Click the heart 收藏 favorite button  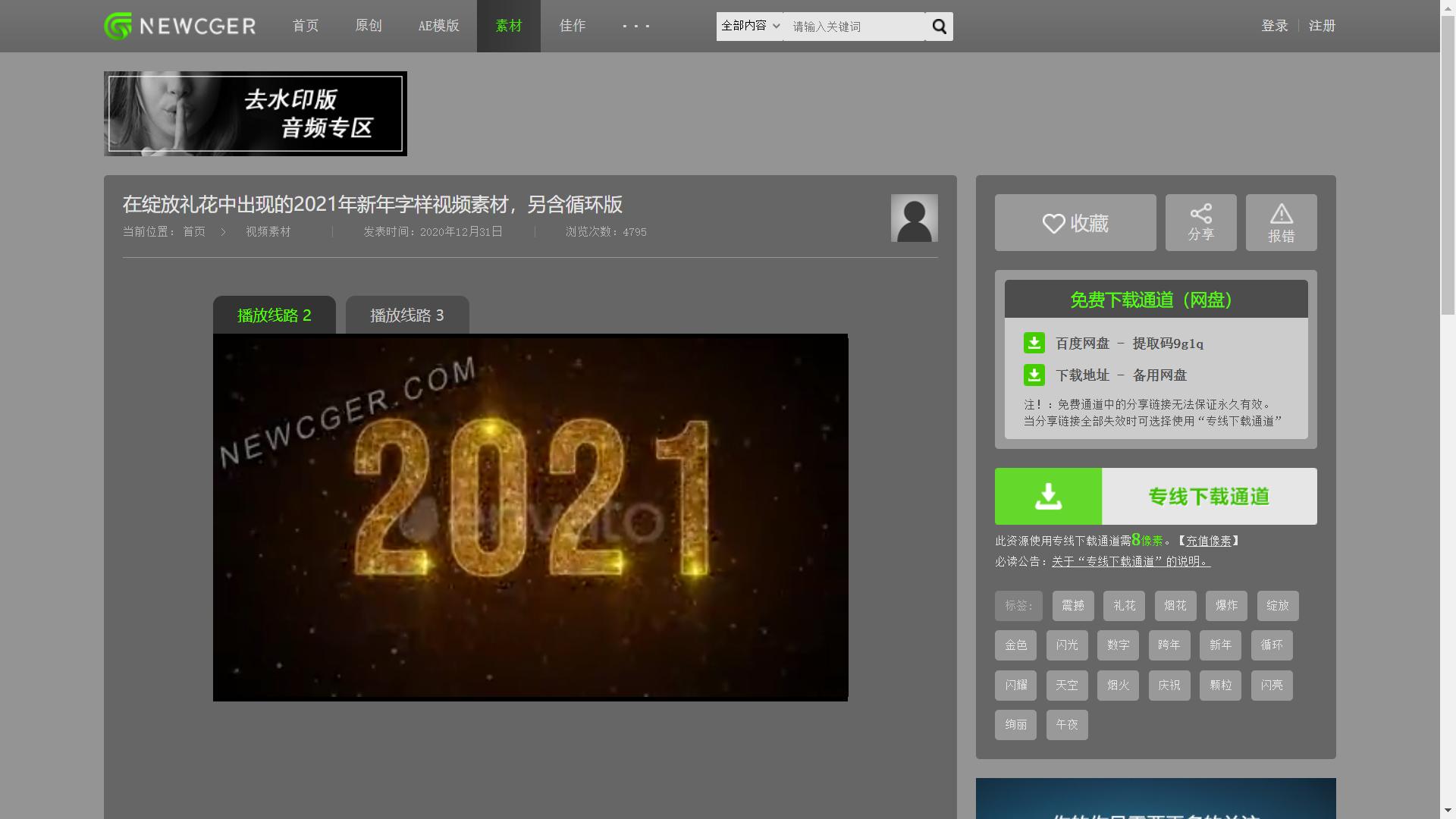pos(1075,223)
